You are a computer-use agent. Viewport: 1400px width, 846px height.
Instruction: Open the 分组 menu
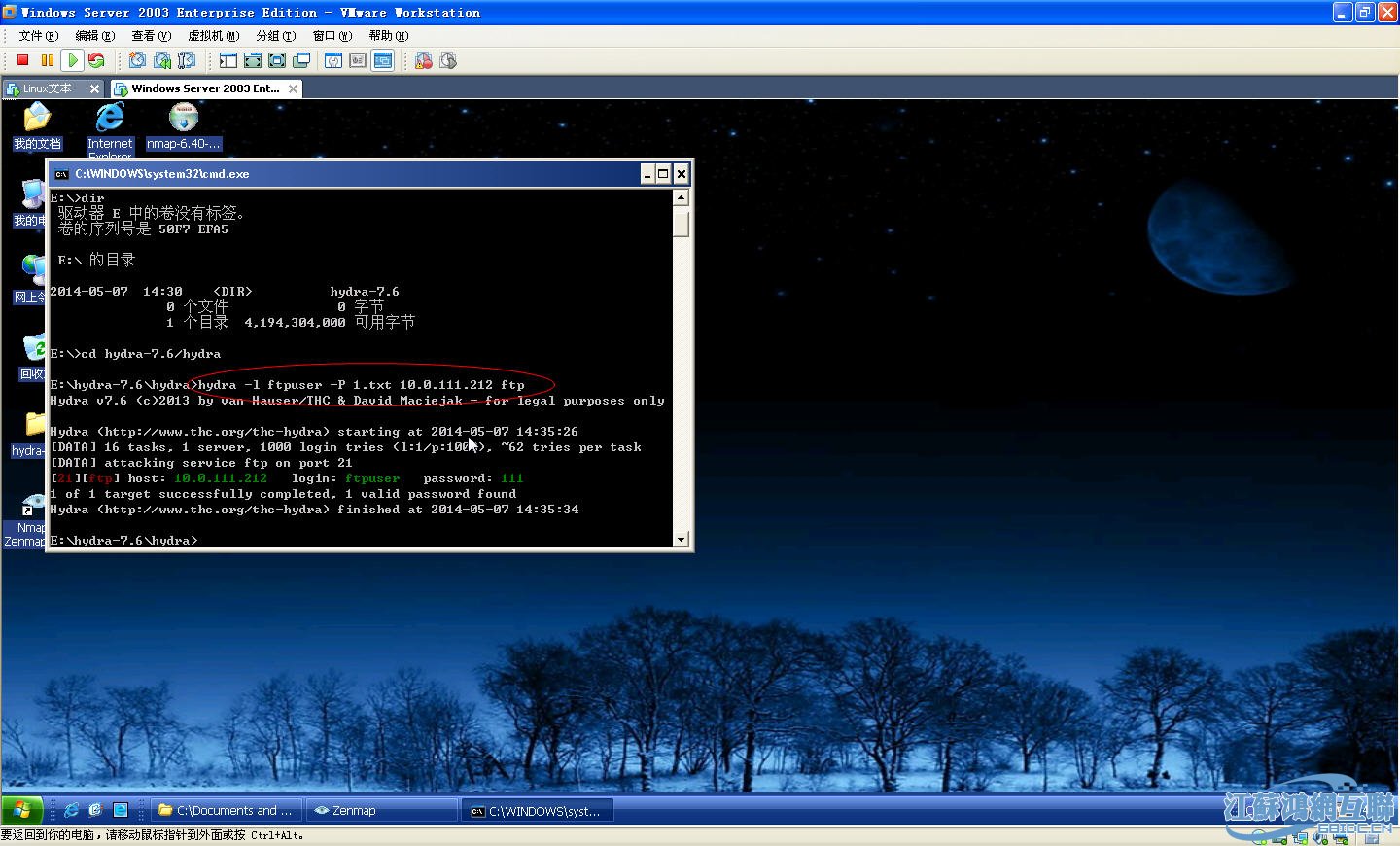[x=276, y=35]
